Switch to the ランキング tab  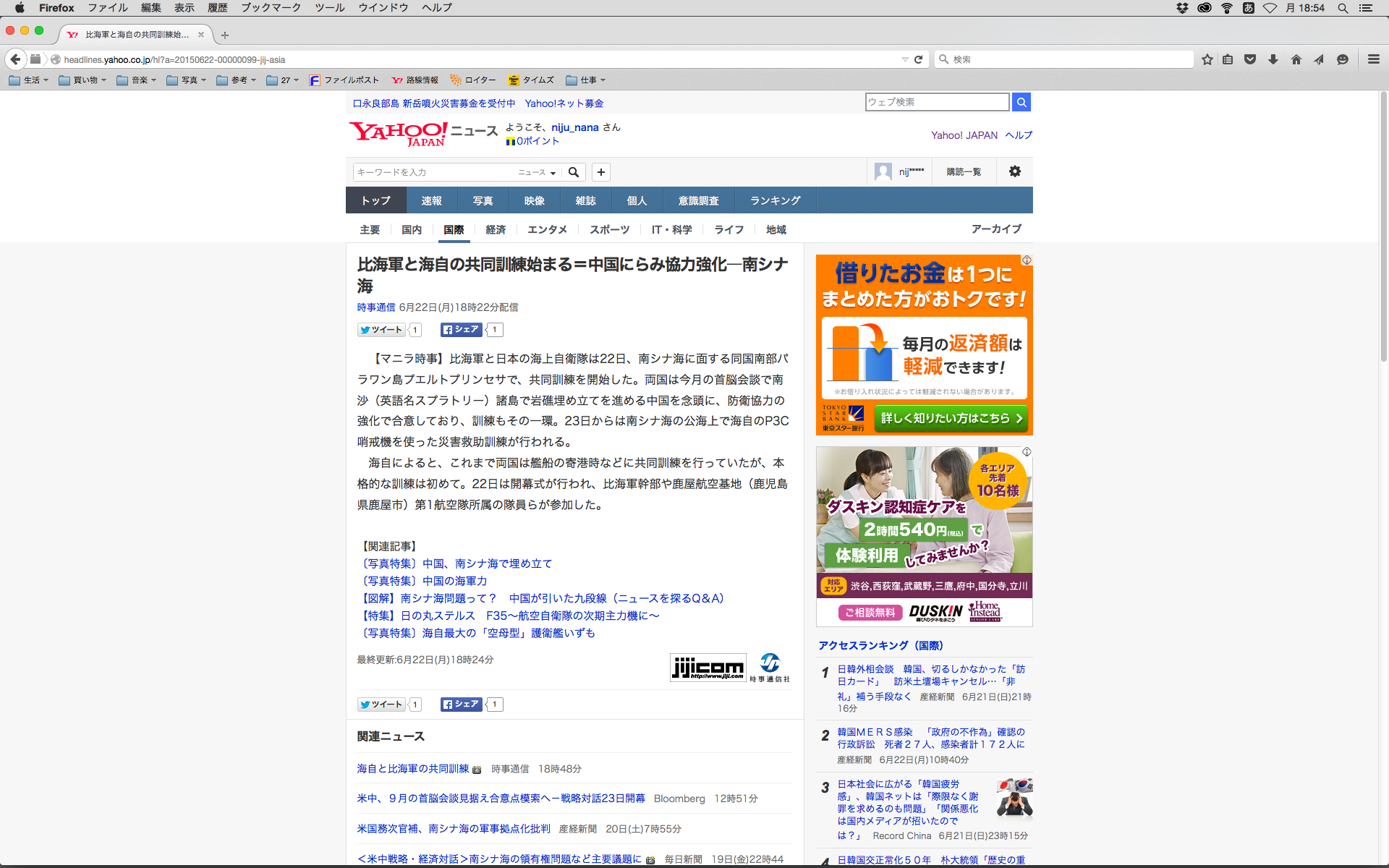click(775, 200)
